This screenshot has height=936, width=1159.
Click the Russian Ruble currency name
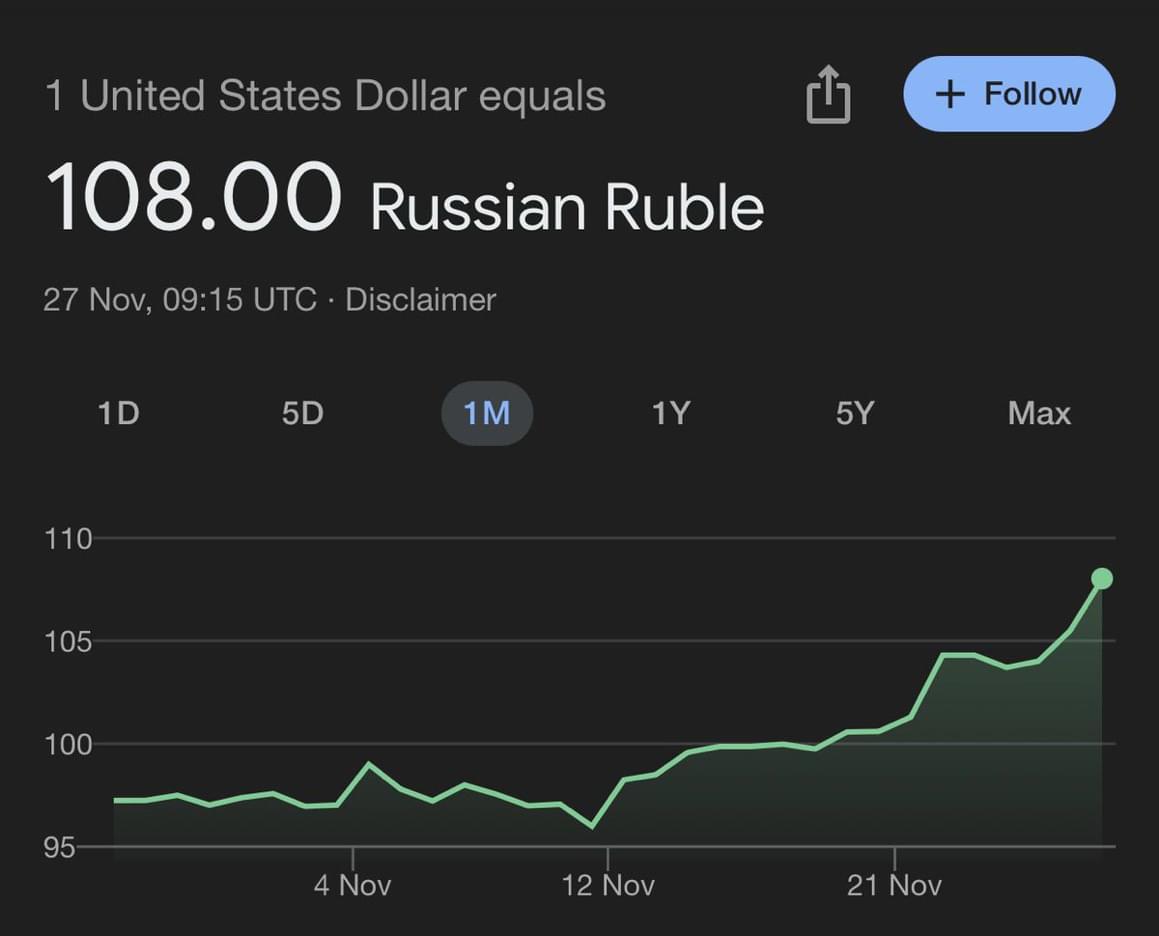coord(567,207)
